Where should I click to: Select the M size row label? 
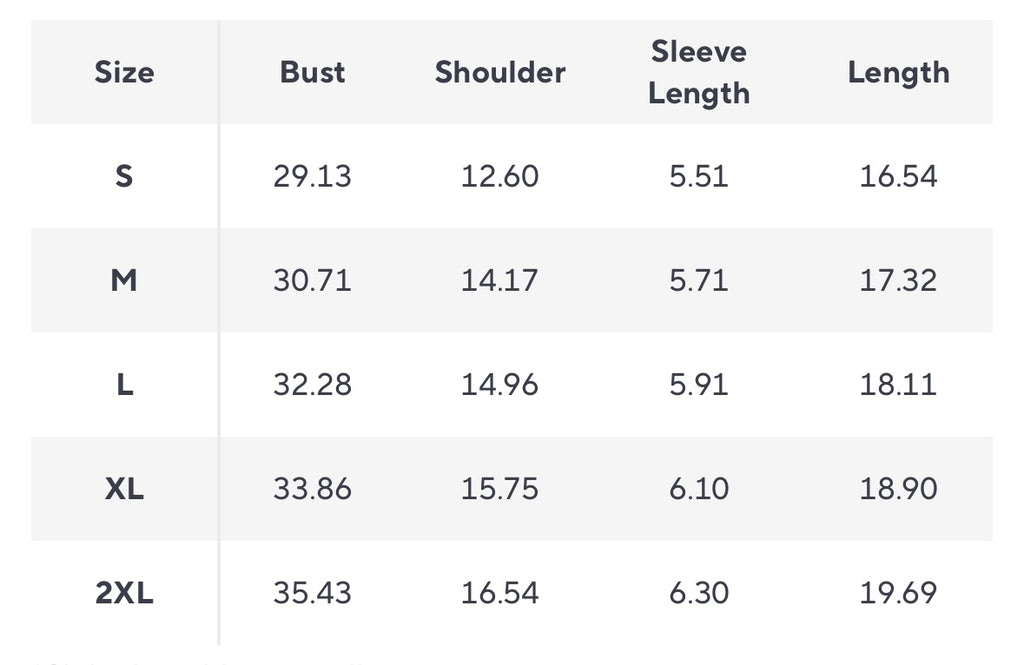pyautogui.click(x=124, y=280)
